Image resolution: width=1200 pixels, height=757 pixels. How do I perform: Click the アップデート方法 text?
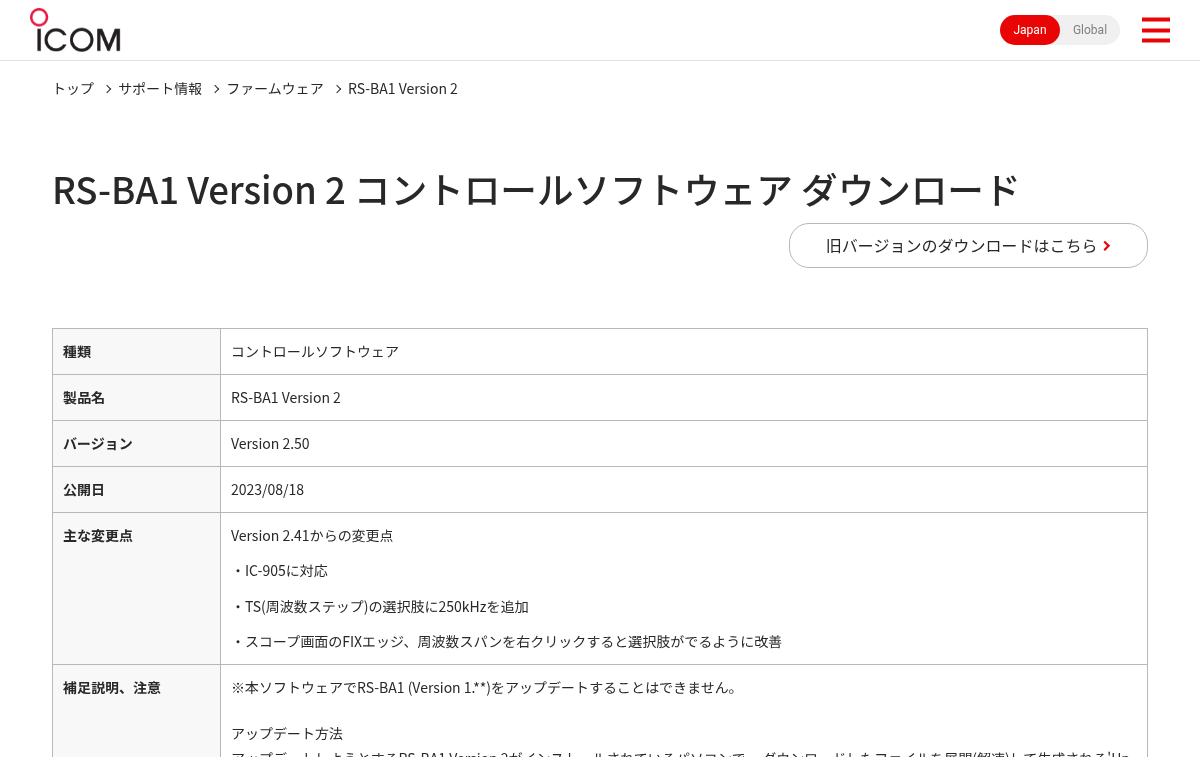(x=287, y=734)
